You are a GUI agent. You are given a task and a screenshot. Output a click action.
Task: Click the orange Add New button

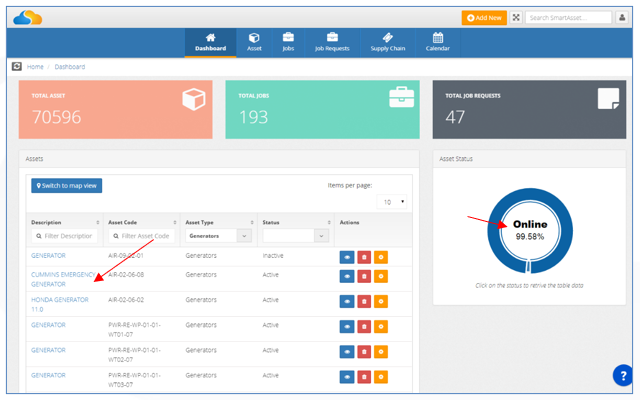pyautogui.click(x=484, y=18)
